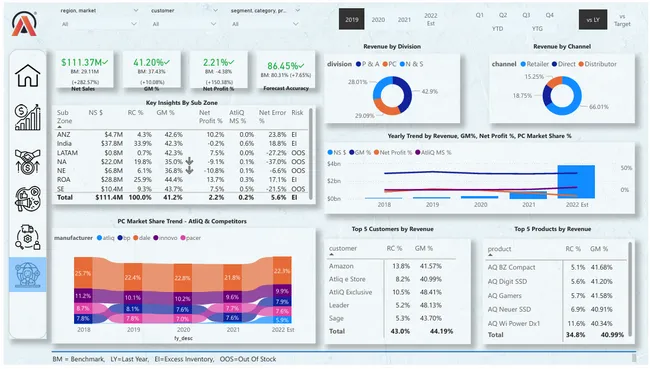Click the 2022 Est revenue bar
Viewport: 650px width, 369px height.
(576, 182)
